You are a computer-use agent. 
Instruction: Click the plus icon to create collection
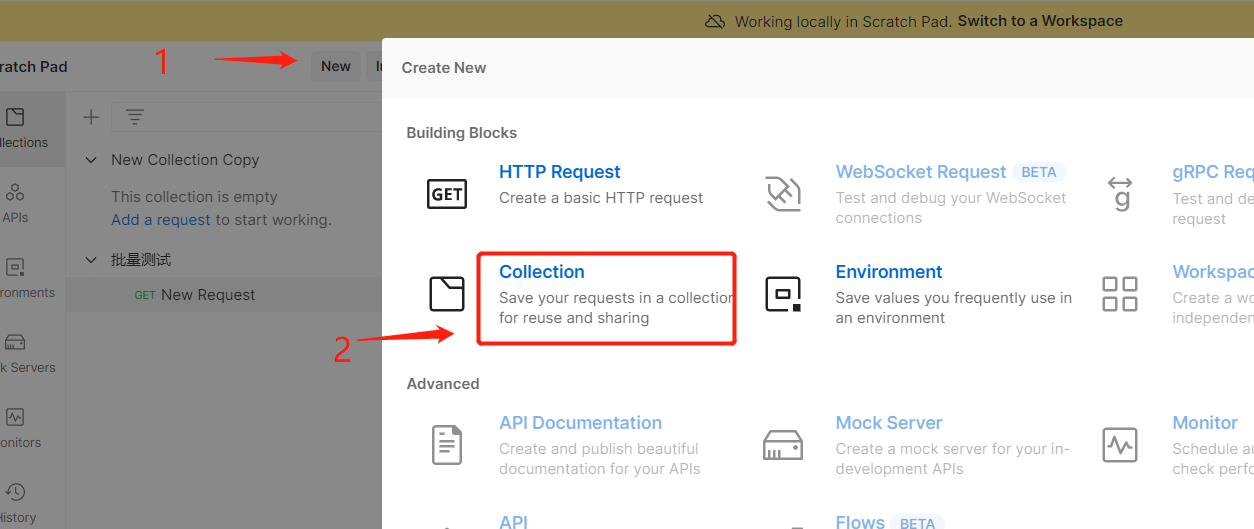[x=91, y=117]
